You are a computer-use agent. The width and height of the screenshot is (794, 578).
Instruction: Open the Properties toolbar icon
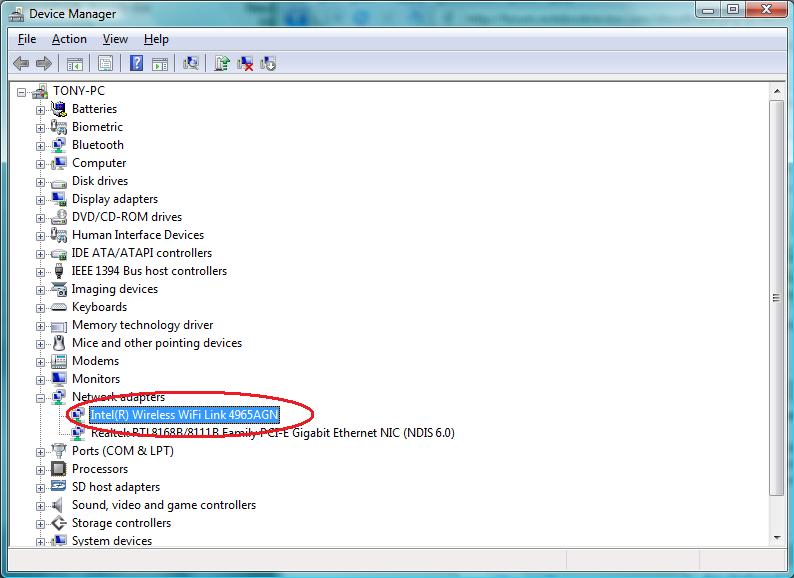pyautogui.click(x=105, y=64)
